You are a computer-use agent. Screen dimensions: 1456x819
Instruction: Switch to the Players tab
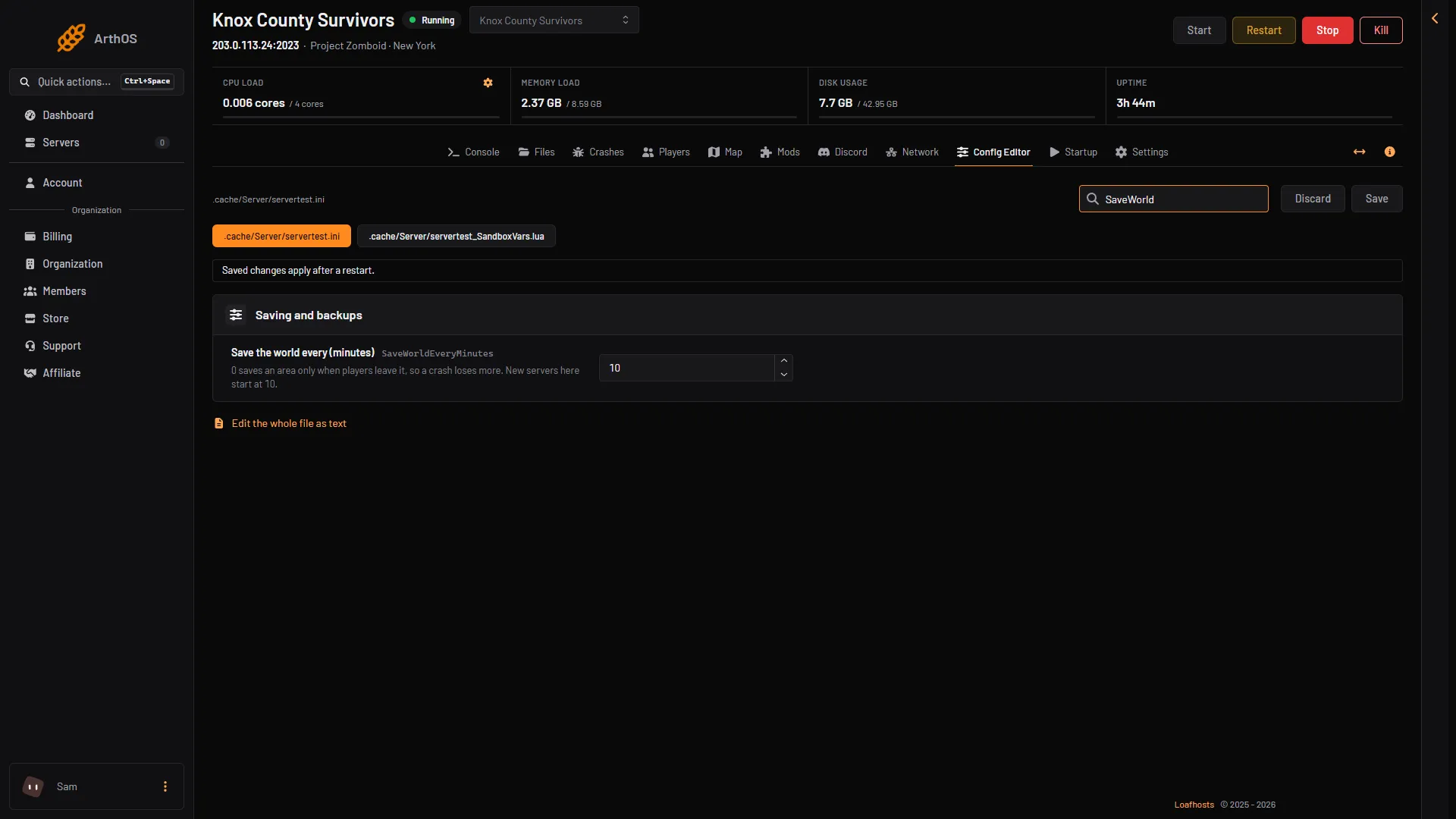[x=666, y=152]
